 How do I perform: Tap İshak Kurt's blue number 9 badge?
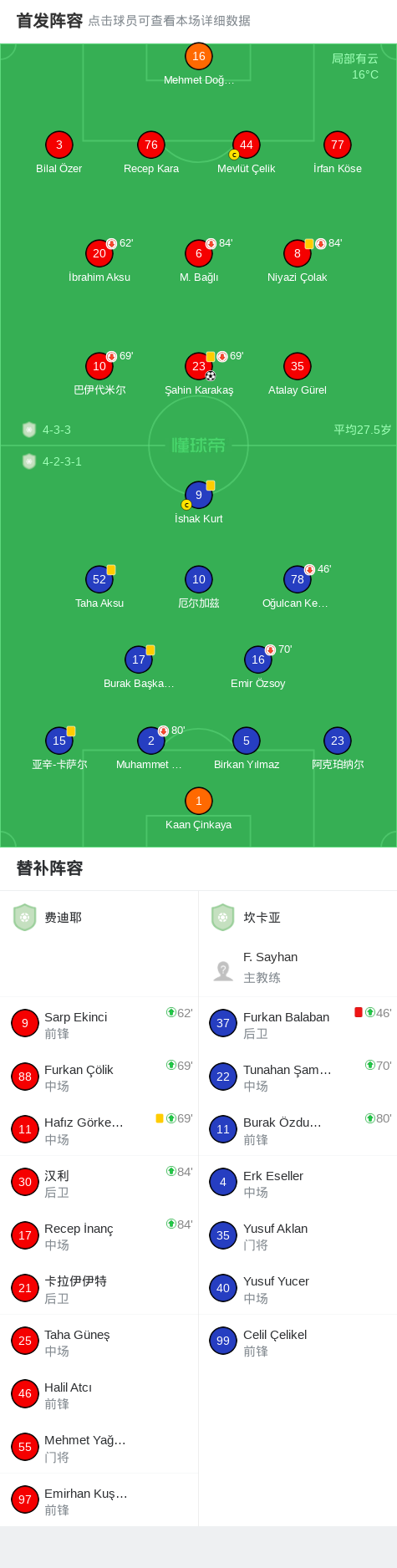tap(198, 495)
